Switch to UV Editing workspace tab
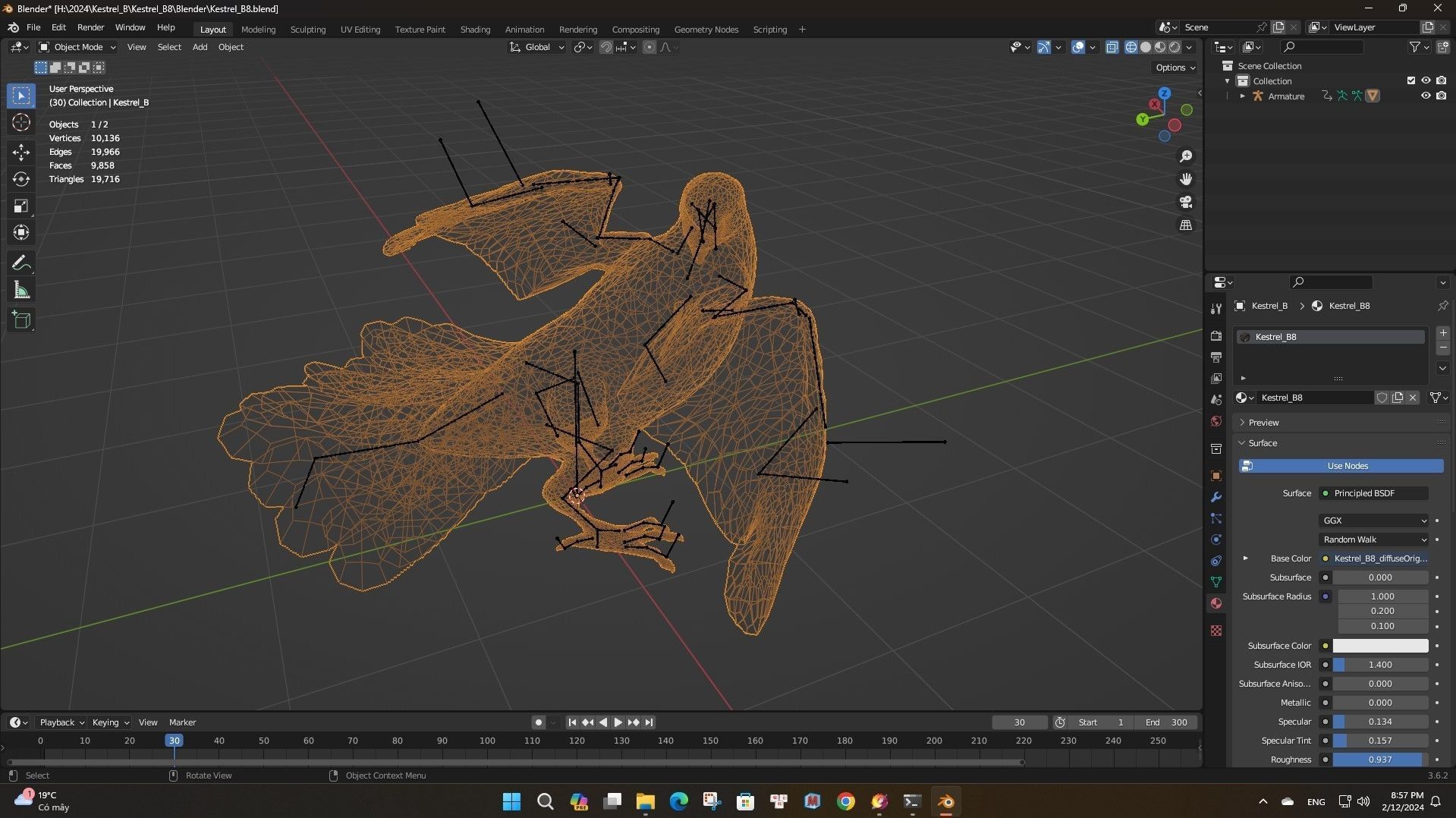Viewport: 1456px width, 818px height. point(360,30)
